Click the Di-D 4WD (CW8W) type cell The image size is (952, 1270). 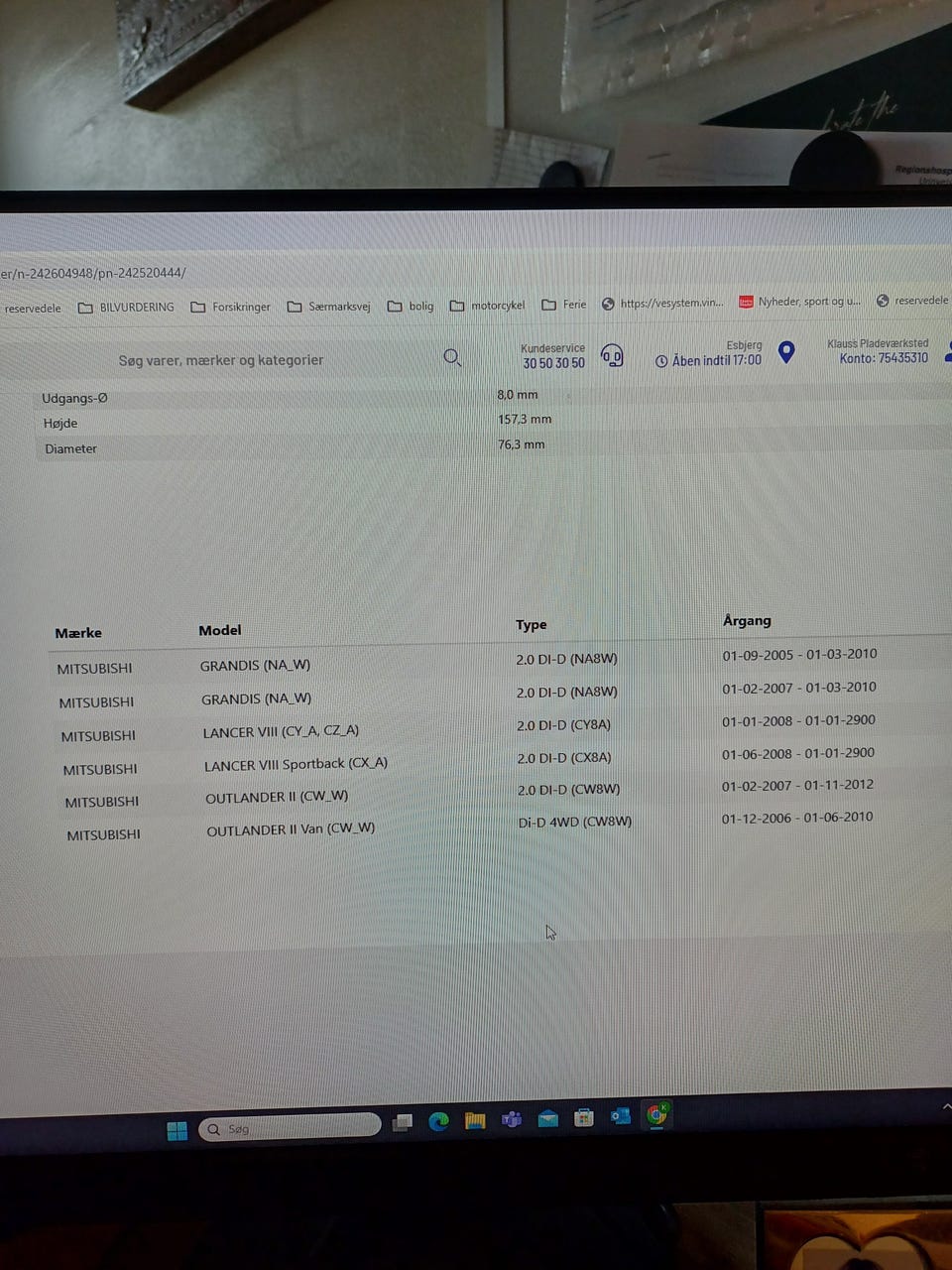[x=575, y=822]
